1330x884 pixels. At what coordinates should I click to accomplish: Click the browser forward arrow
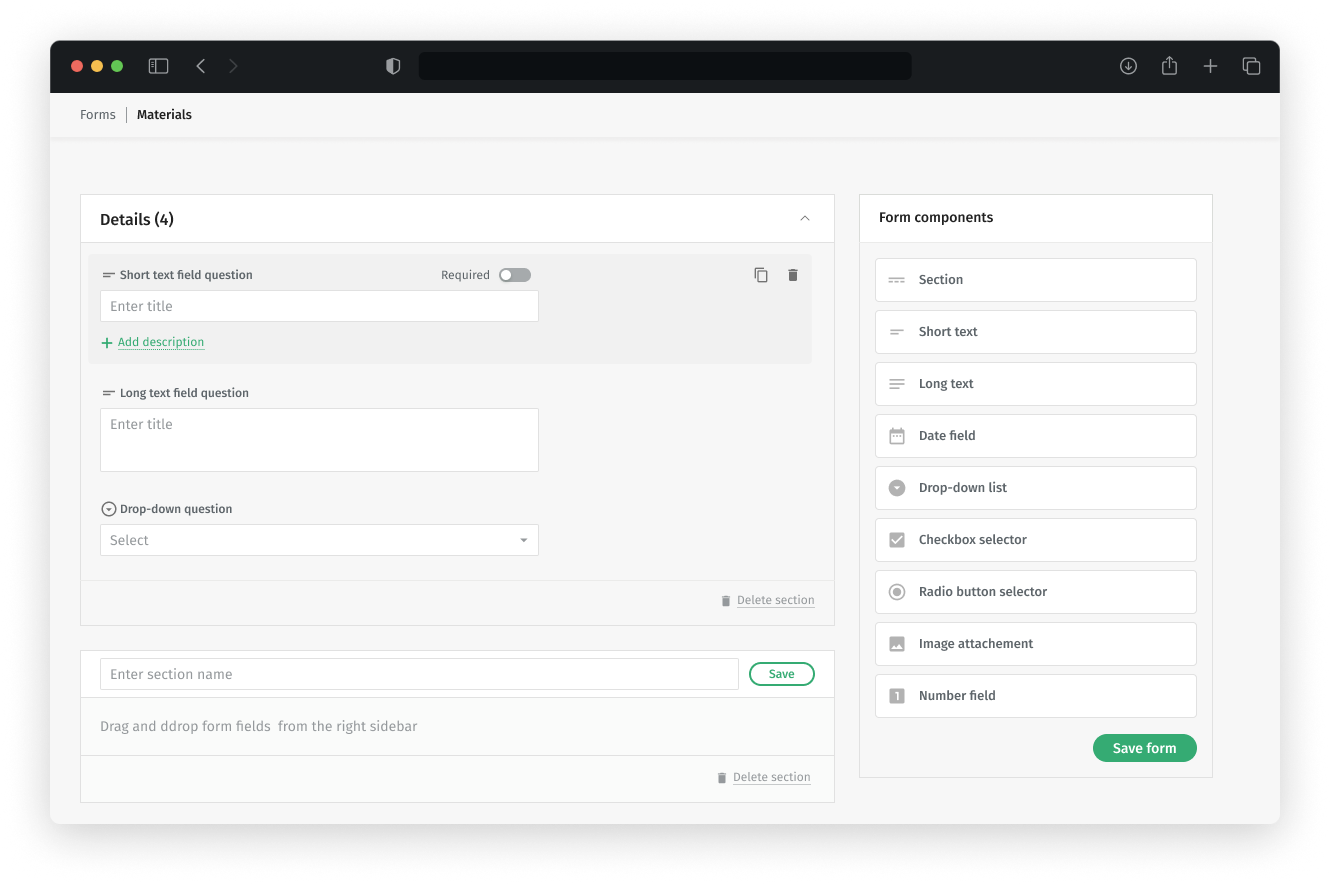tap(234, 66)
